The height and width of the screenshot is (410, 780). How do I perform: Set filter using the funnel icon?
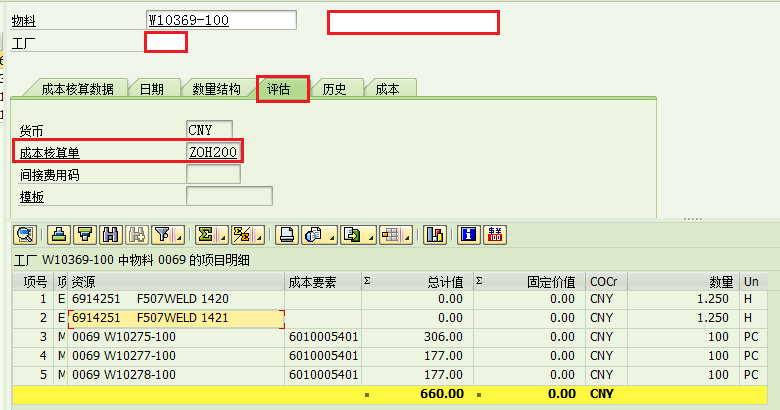[x=163, y=234]
